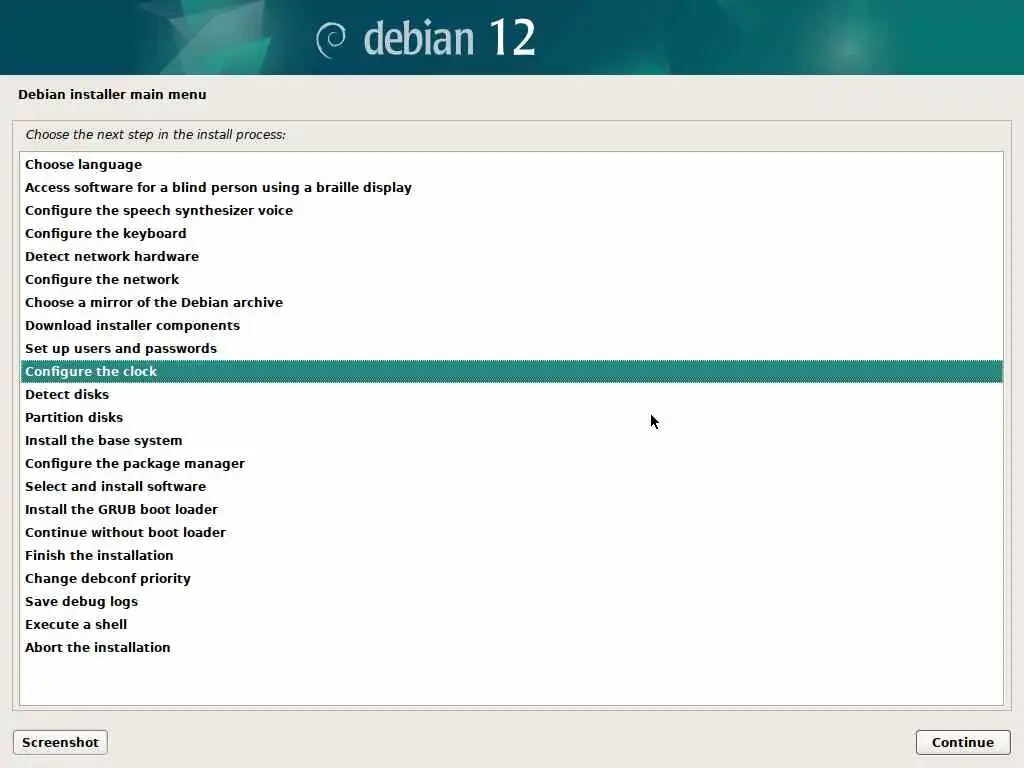Select Choose a mirror of the Debian archive
Viewport: 1024px width, 768px height.
point(511,302)
